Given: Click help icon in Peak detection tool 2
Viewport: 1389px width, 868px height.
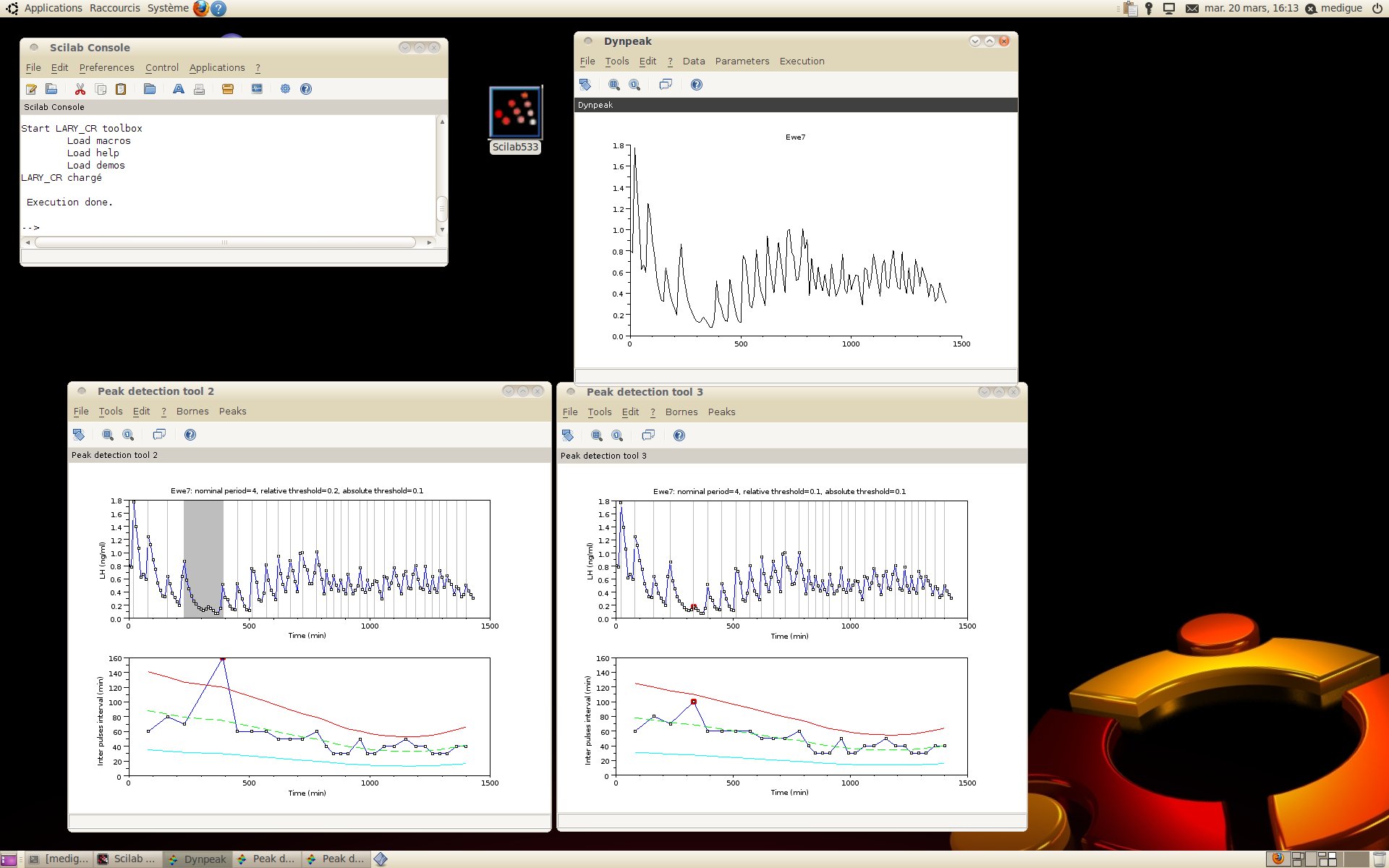Looking at the screenshot, I should click(x=190, y=435).
